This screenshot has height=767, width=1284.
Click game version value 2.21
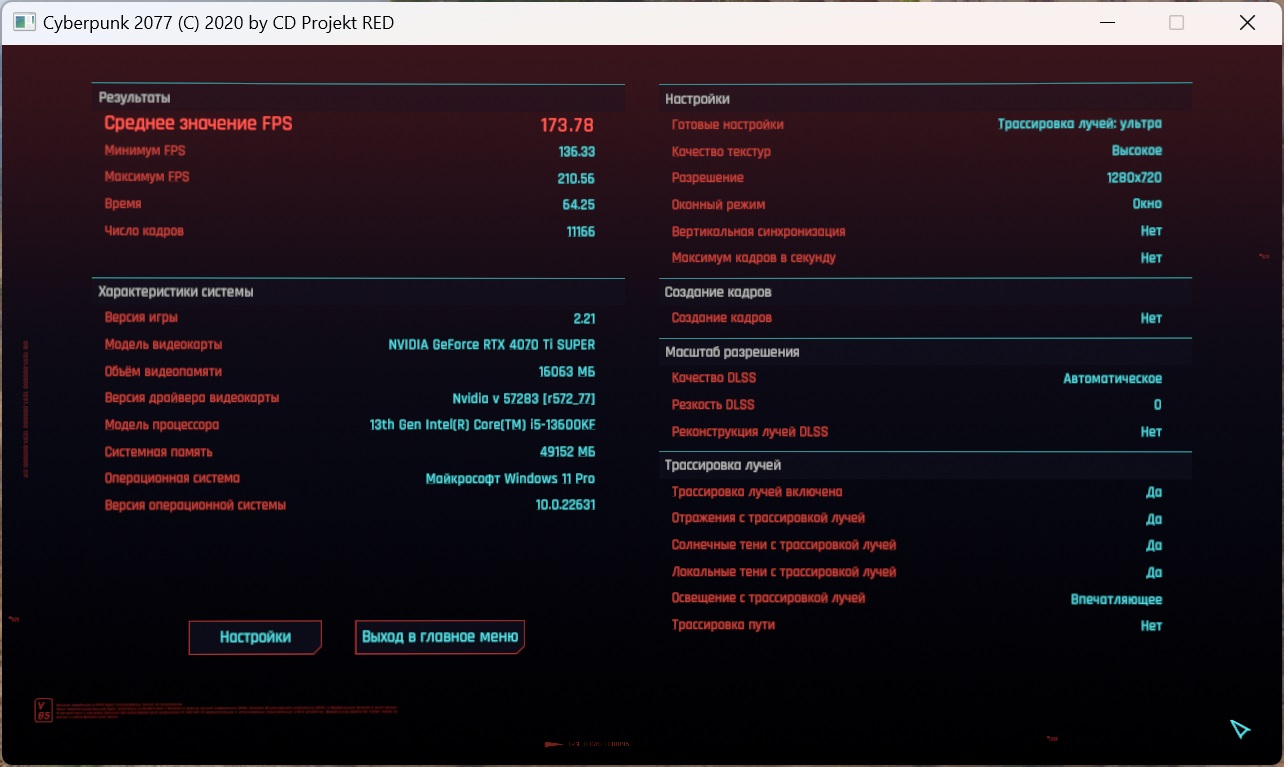coord(584,318)
